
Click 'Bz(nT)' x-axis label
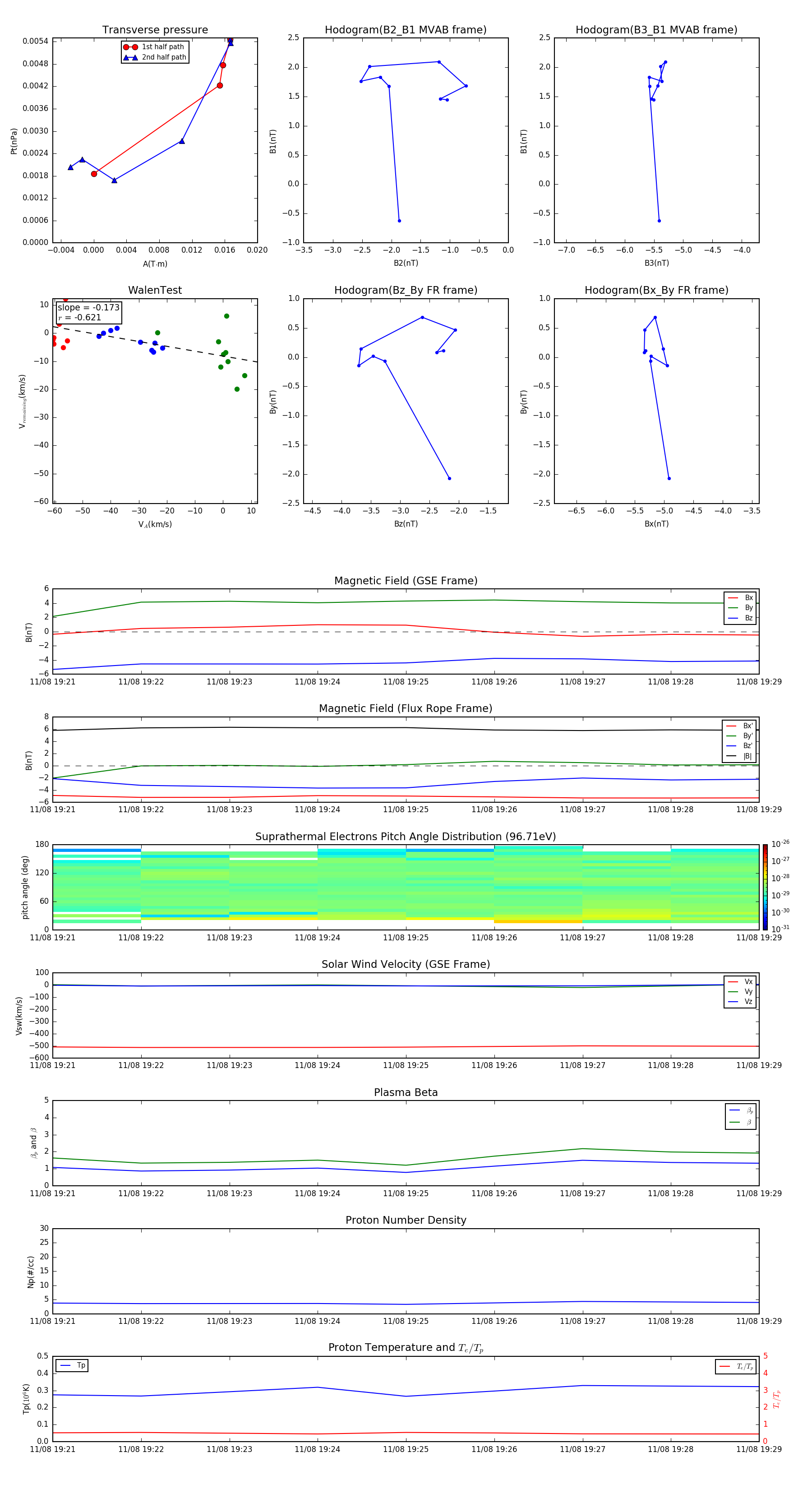pyautogui.click(x=406, y=524)
